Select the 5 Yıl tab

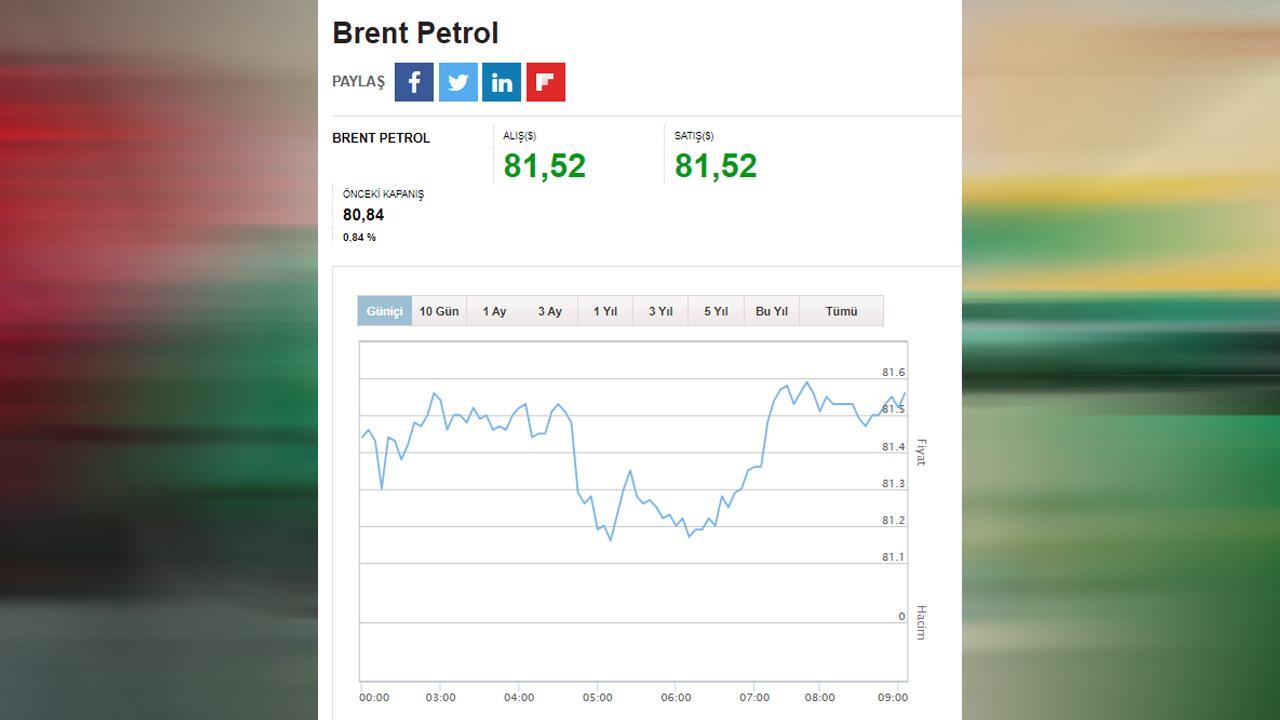[716, 311]
